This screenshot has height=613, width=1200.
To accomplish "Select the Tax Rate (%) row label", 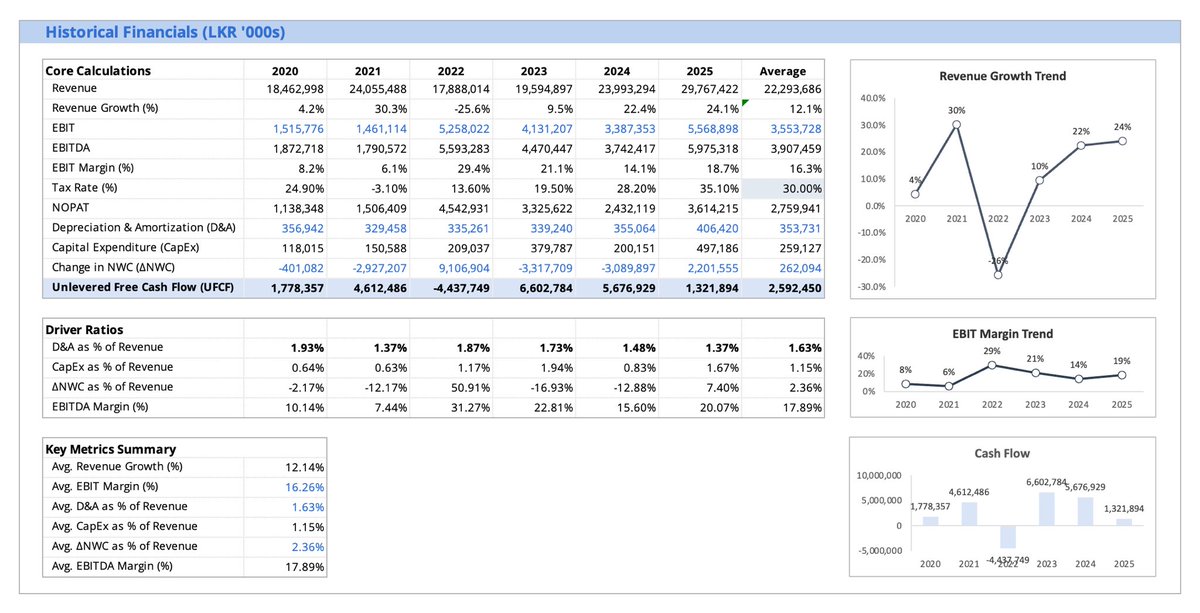I will (85, 188).
